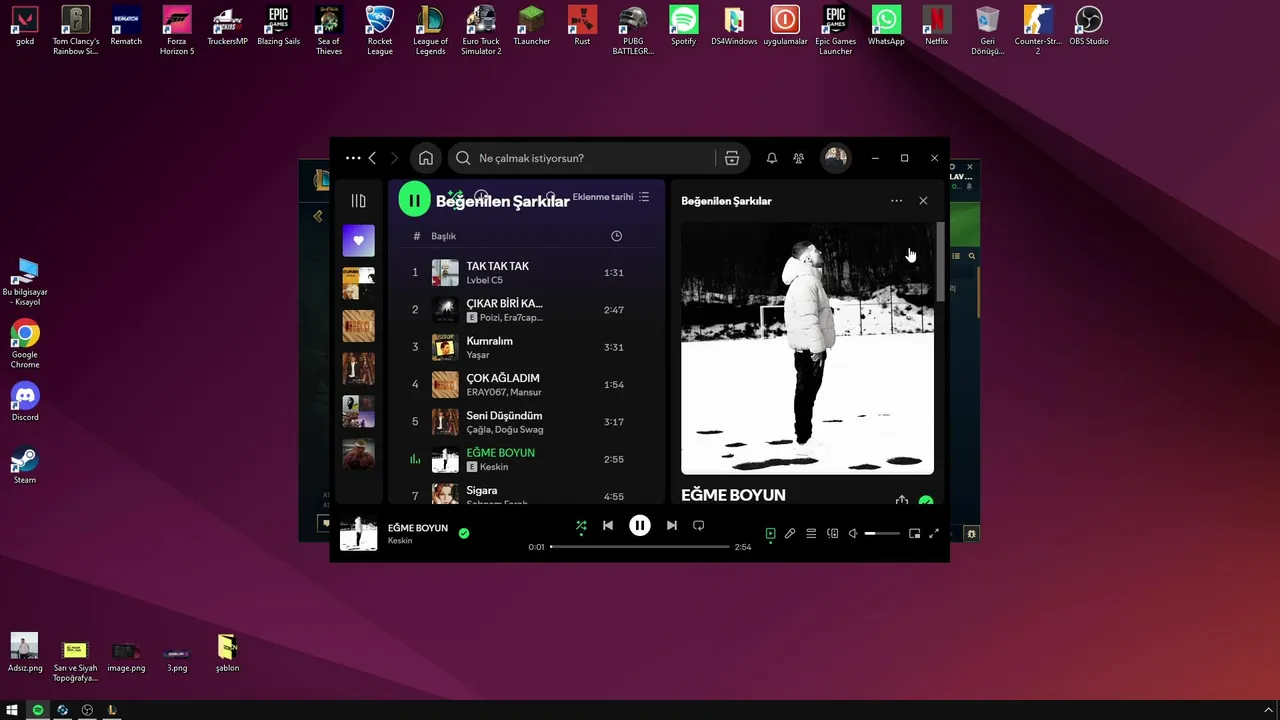The height and width of the screenshot is (720, 1280).
Task: Open the Steam desktop shortcut
Action: click(25, 465)
